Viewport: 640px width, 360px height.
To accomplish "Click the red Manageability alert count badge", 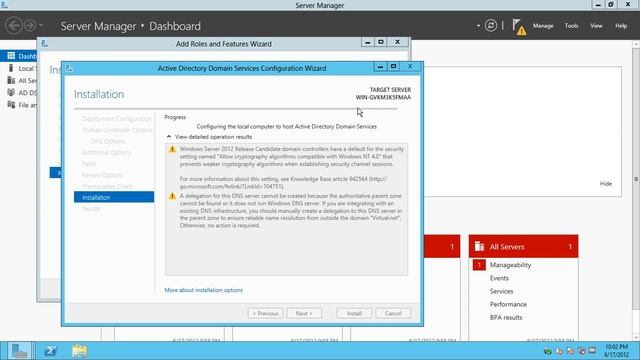I will [x=479, y=265].
